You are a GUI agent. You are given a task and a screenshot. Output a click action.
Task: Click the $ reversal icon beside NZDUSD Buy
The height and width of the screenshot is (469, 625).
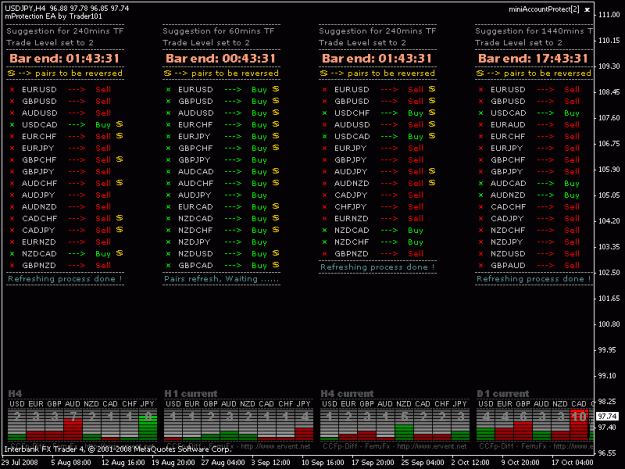click(275, 253)
